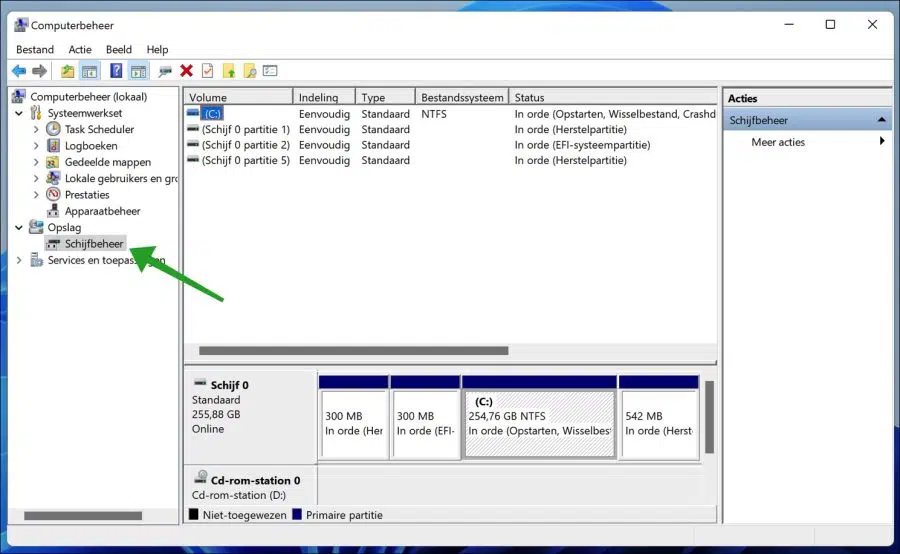Select the 300 MB EFI partition block
900x554 pixels.
(x=425, y=418)
